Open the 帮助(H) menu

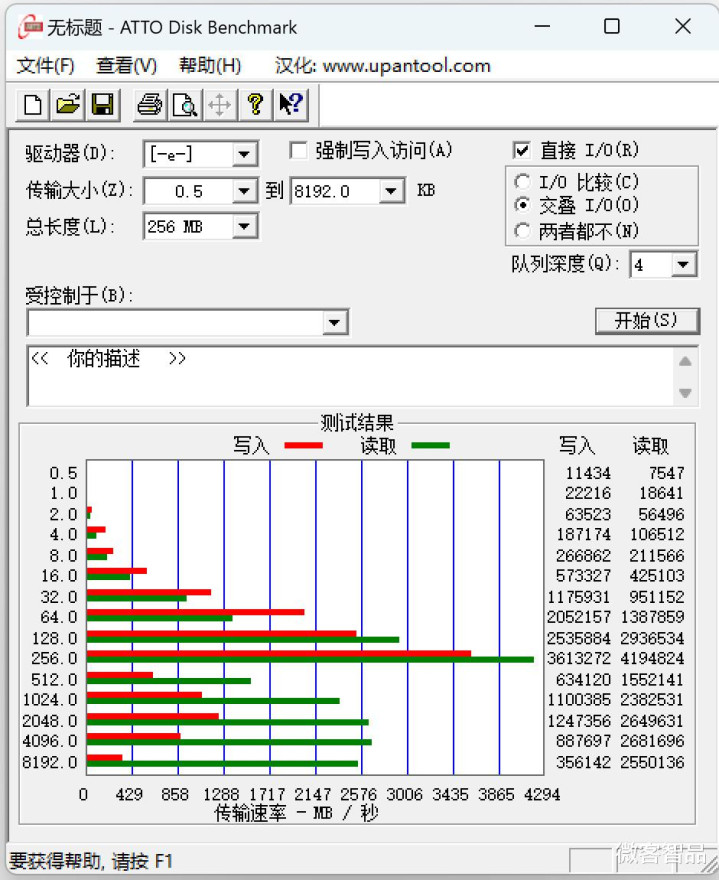(210, 66)
